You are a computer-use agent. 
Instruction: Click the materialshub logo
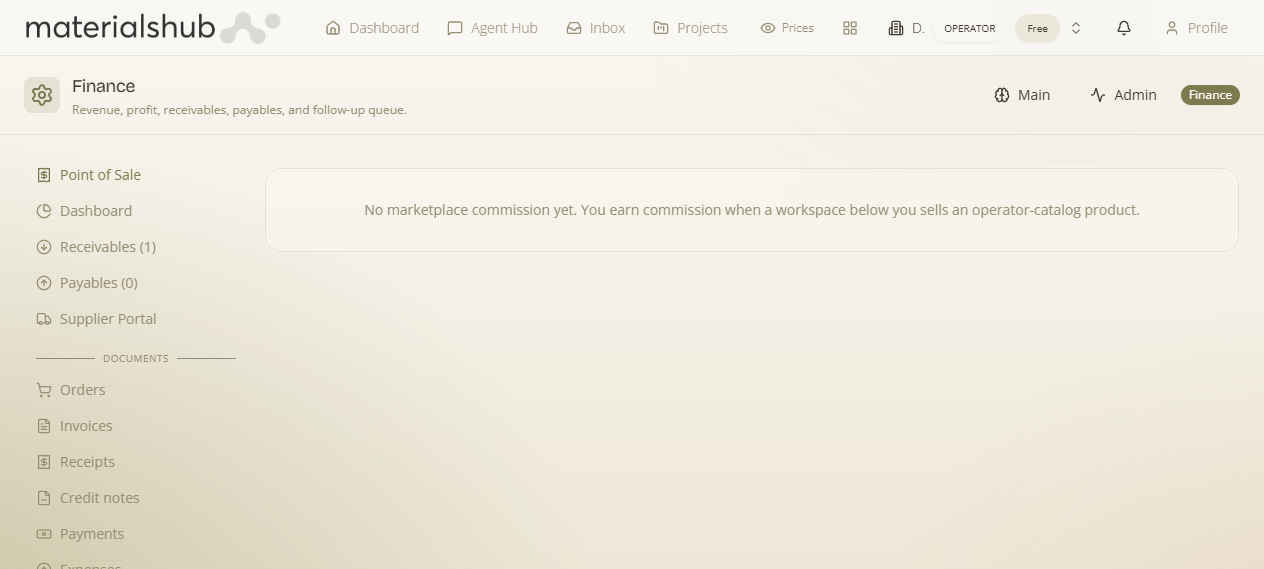coord(152,27)
